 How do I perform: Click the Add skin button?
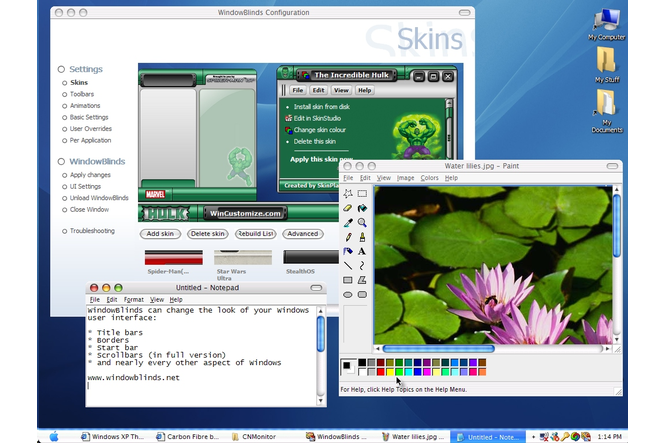click(160, 234)
